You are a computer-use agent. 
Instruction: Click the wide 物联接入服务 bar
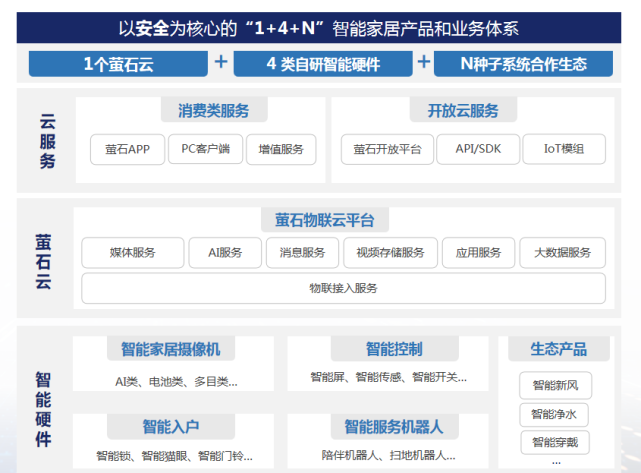pyautogui.click(x=343, y=288)
